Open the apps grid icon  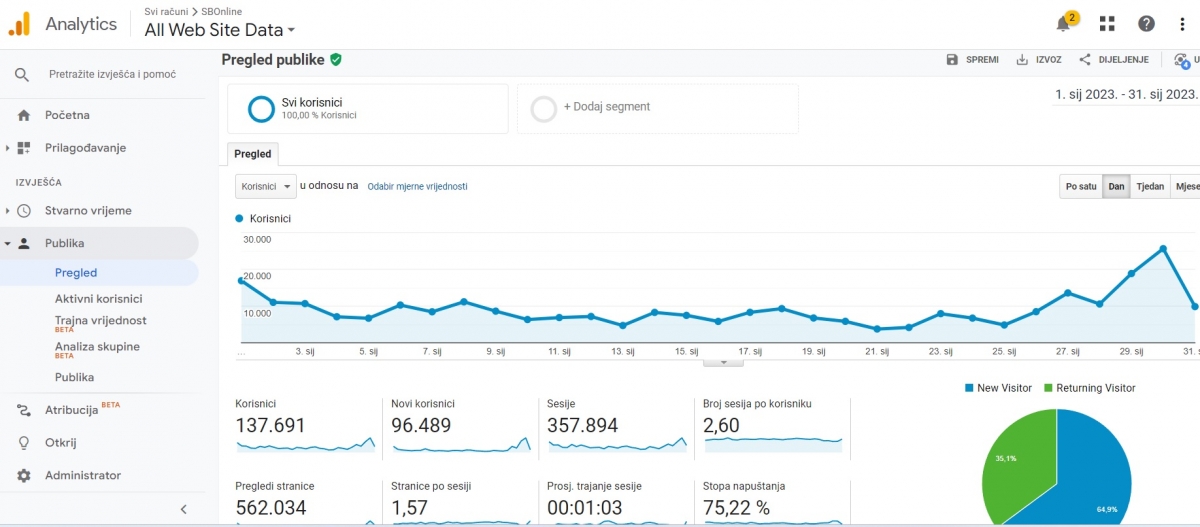coord(1107,24)
